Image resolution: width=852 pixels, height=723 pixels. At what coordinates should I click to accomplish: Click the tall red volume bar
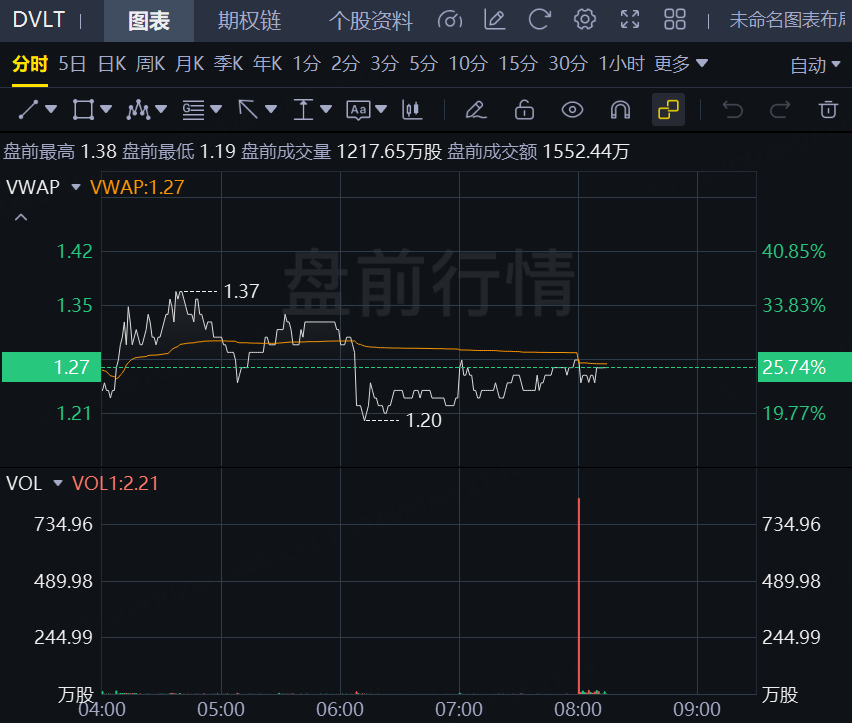tap(579, 595)
